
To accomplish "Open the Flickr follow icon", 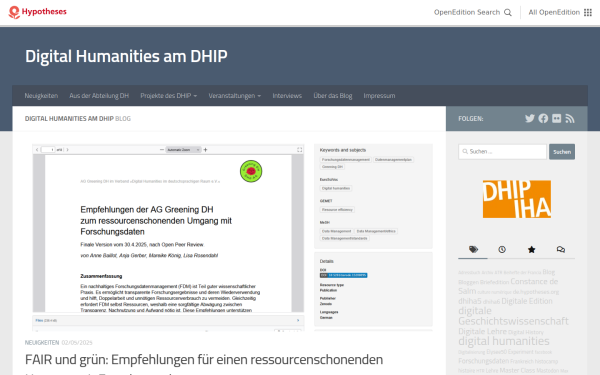I will 556,118.
